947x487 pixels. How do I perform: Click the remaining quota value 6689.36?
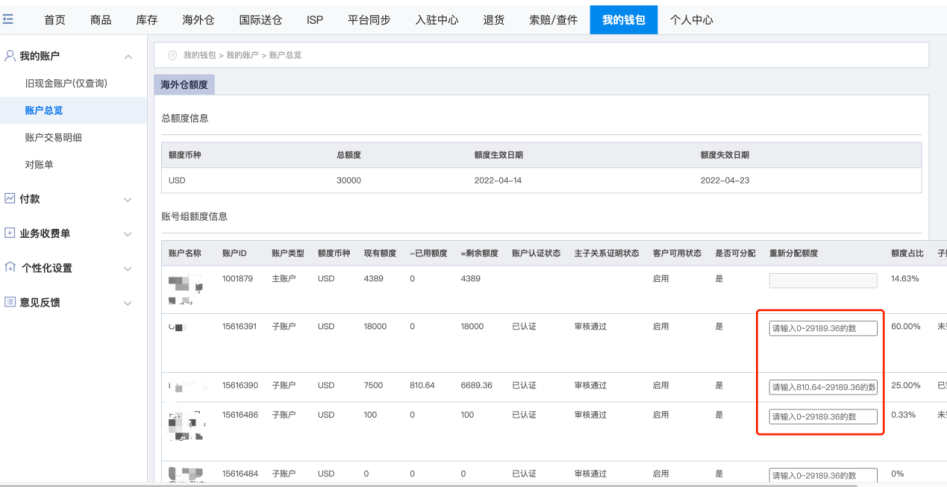coord(476,385)
